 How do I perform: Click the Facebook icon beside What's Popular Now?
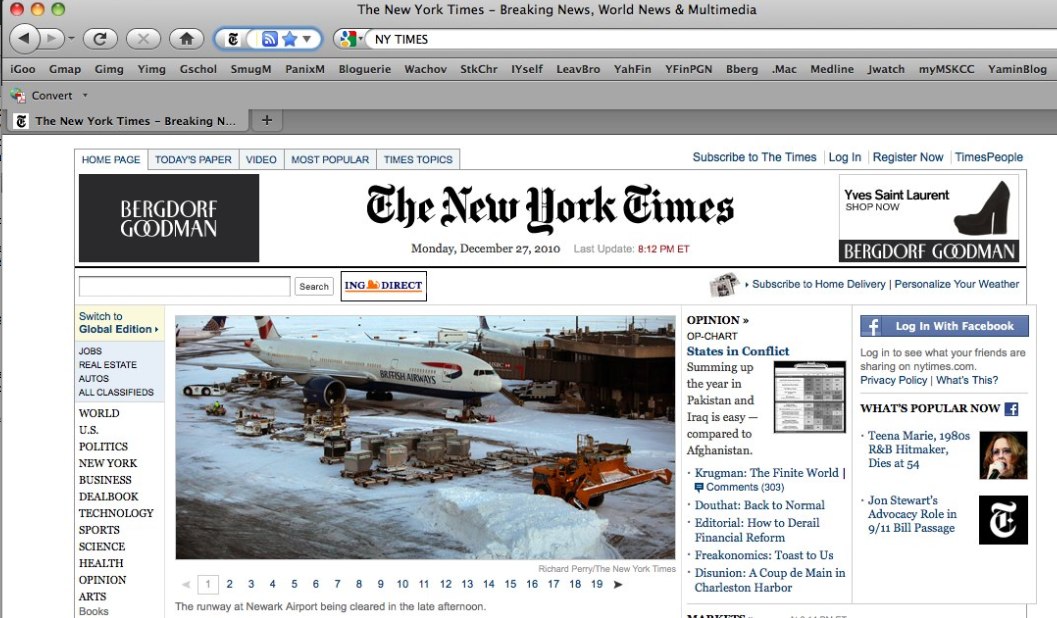coord(1011,408)
